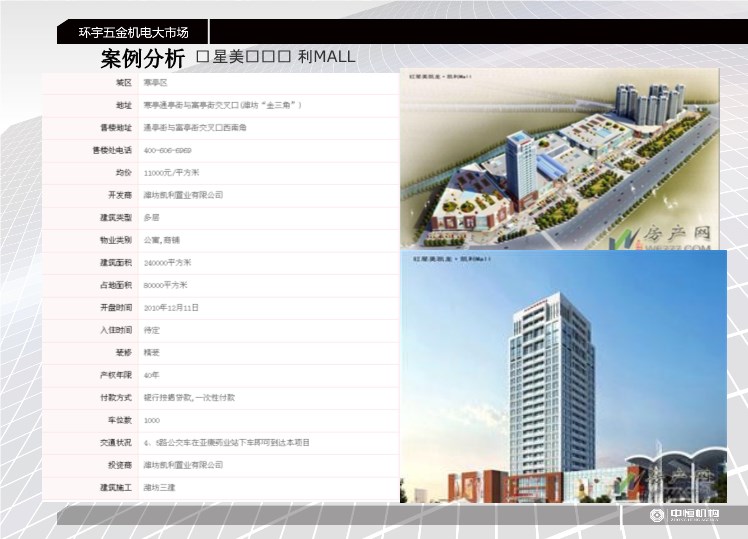Click the date 2010年12月11日

click(171, 308)
